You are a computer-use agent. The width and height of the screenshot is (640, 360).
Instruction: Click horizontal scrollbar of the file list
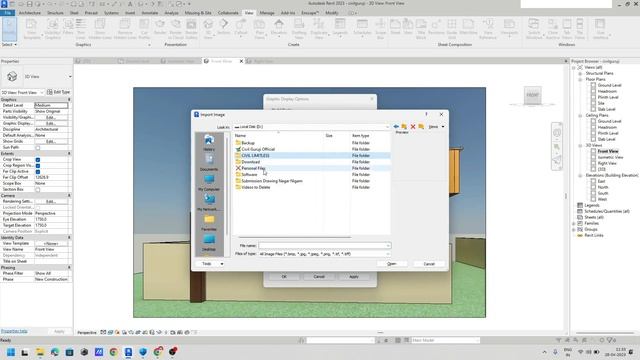[295, 237]
